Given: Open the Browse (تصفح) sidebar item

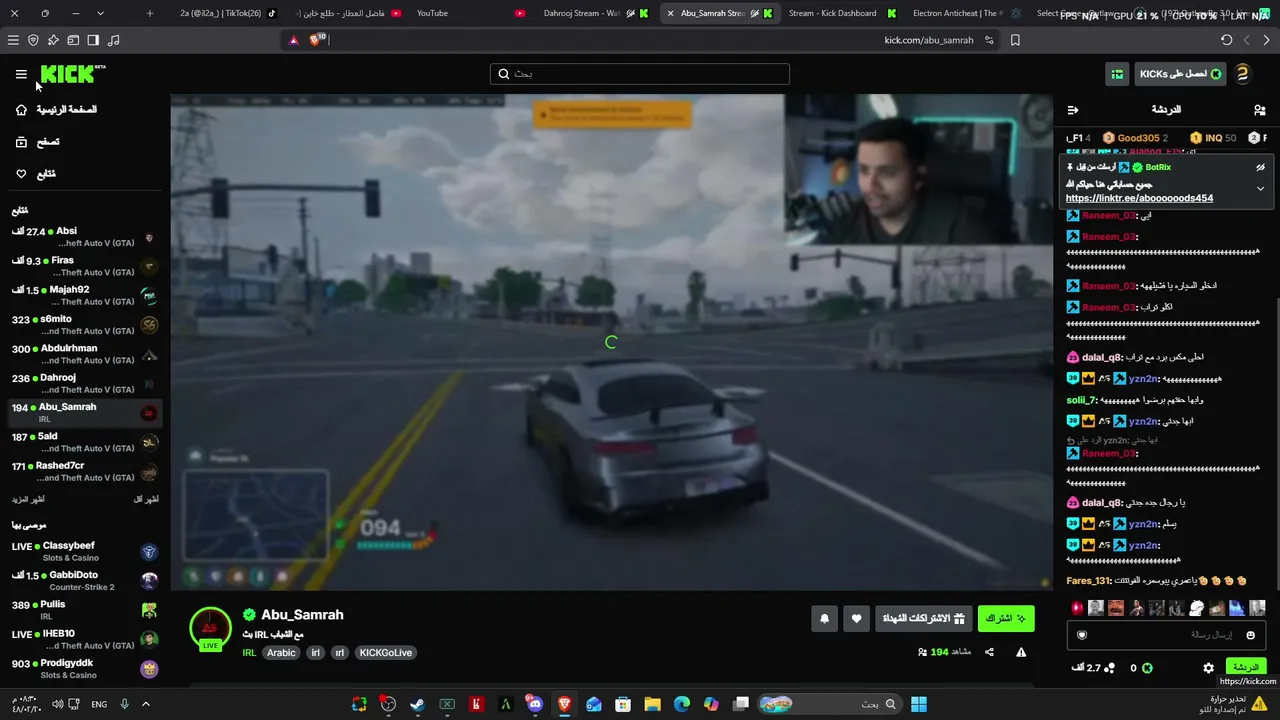Looking at the screenshot, I should (x=37, y=142).
